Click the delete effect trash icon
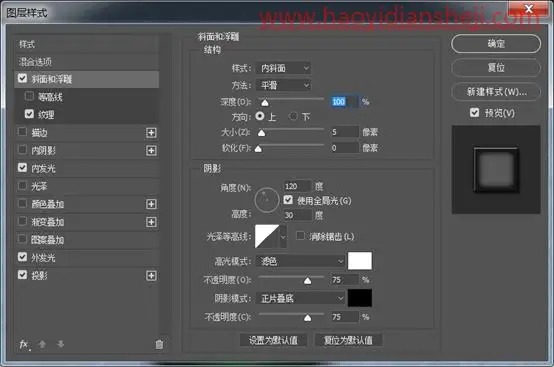The height and width of the screenshot is (367, 554). pyautogui.click(x=159, y=344)
